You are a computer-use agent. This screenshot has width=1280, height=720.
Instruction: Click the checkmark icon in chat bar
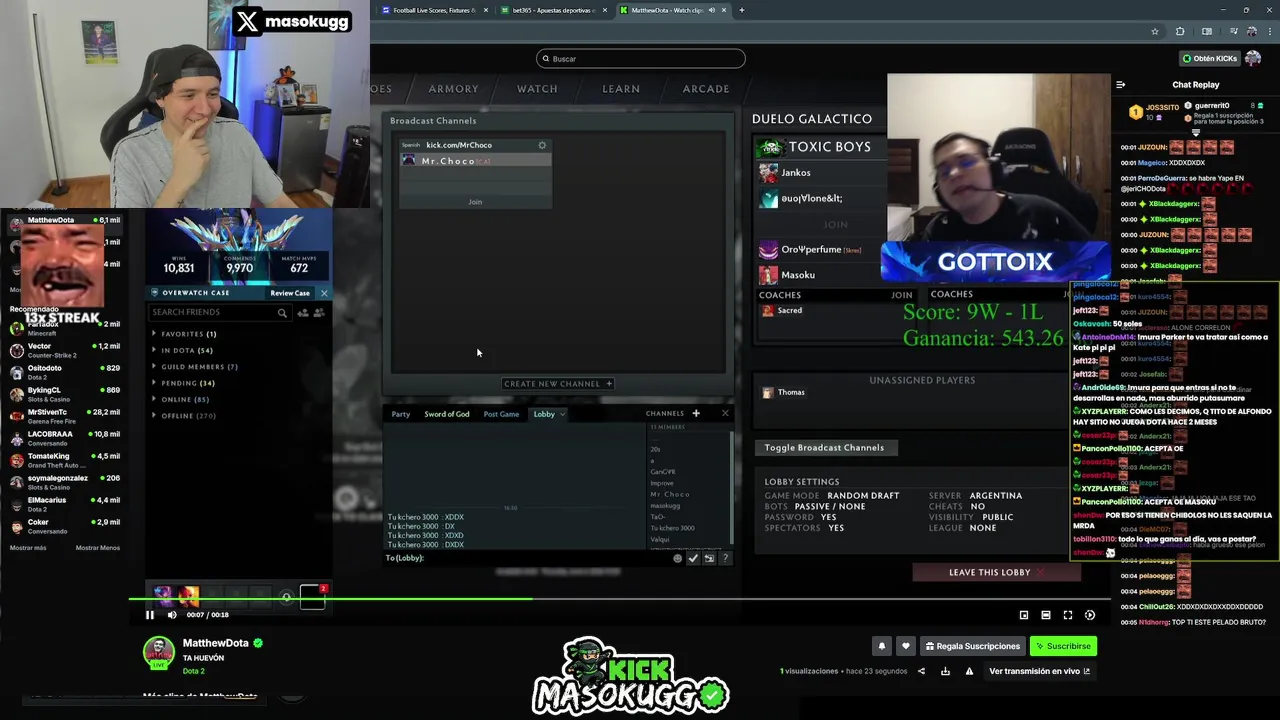[693, 558]
